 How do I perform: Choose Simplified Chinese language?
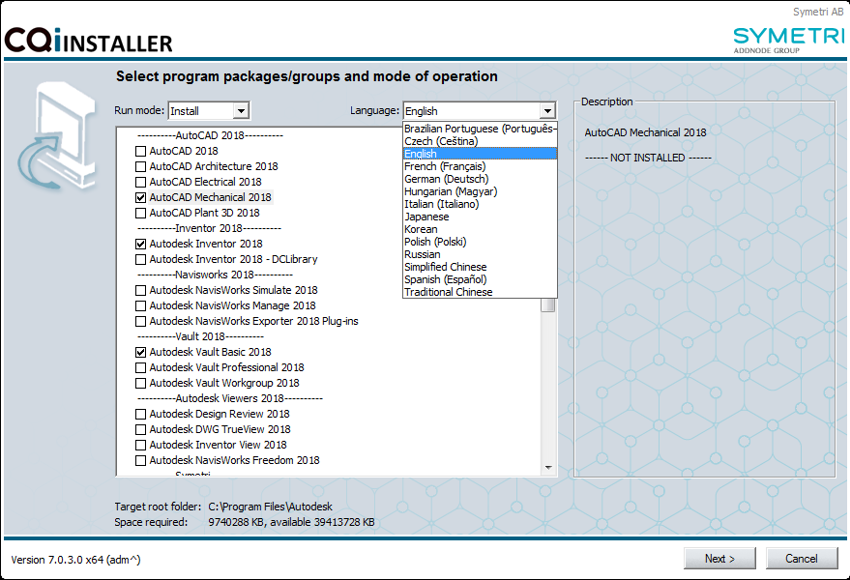tap(480, 267)
